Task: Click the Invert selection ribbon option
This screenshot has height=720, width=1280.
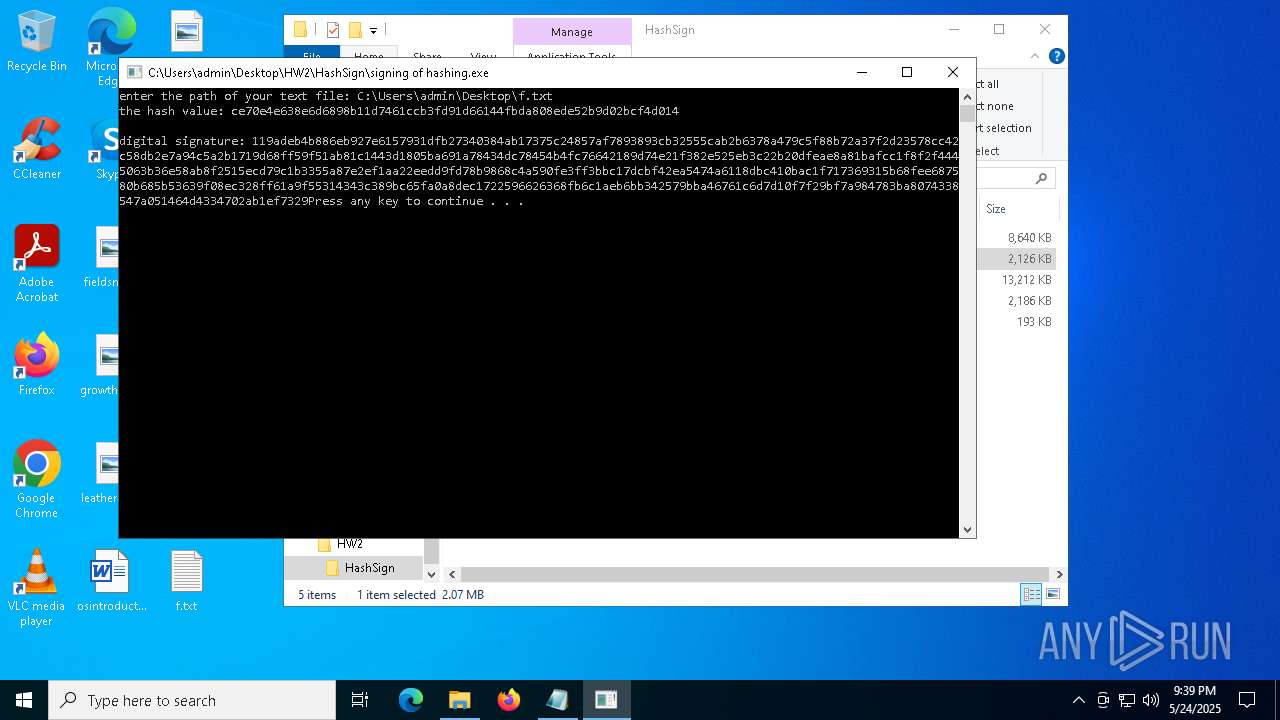Action: [x=1003, y=128]
